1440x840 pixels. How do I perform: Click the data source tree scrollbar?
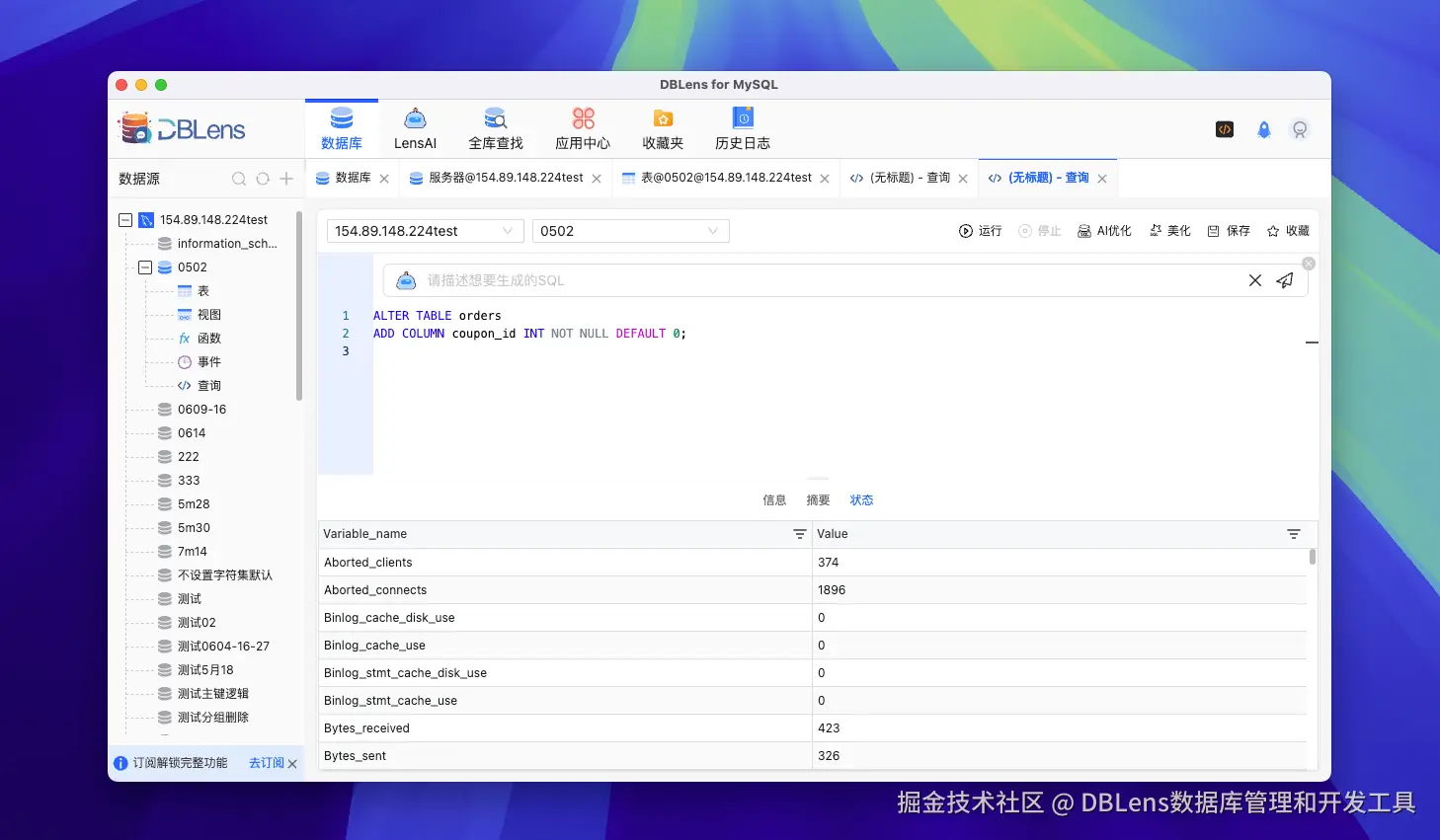(299, 306)
